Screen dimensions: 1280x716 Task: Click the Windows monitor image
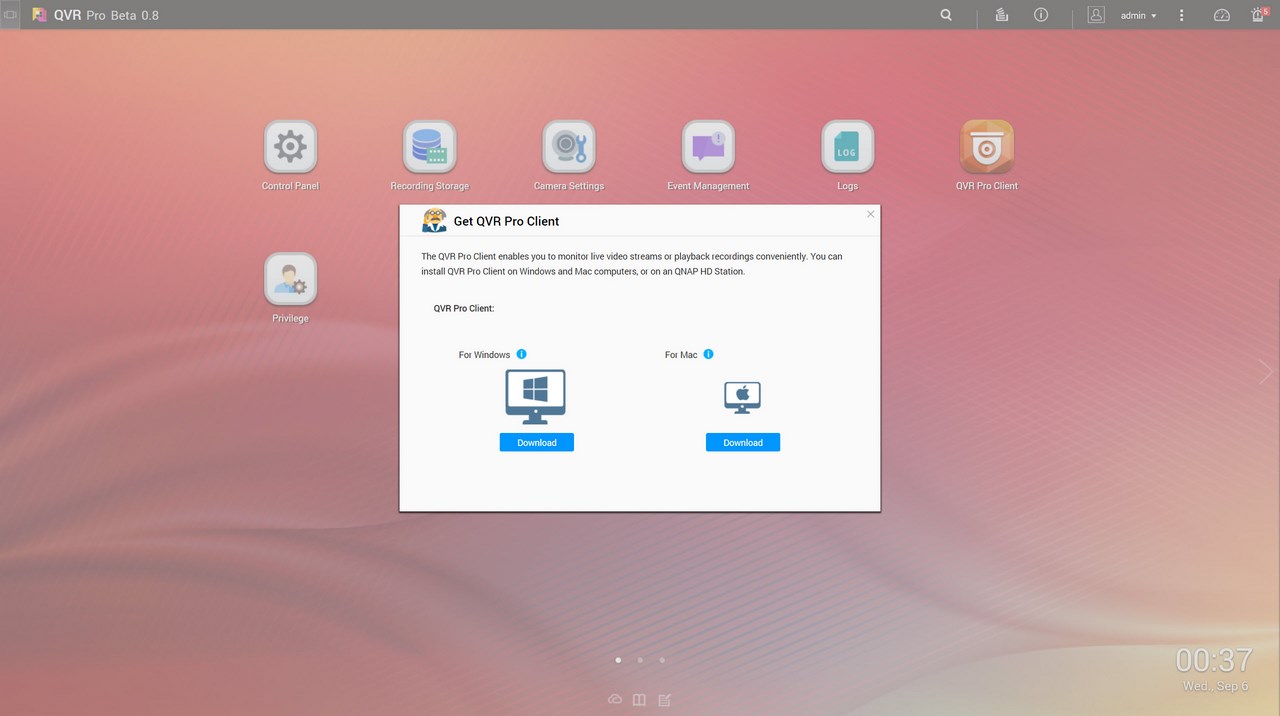(536, 396)
